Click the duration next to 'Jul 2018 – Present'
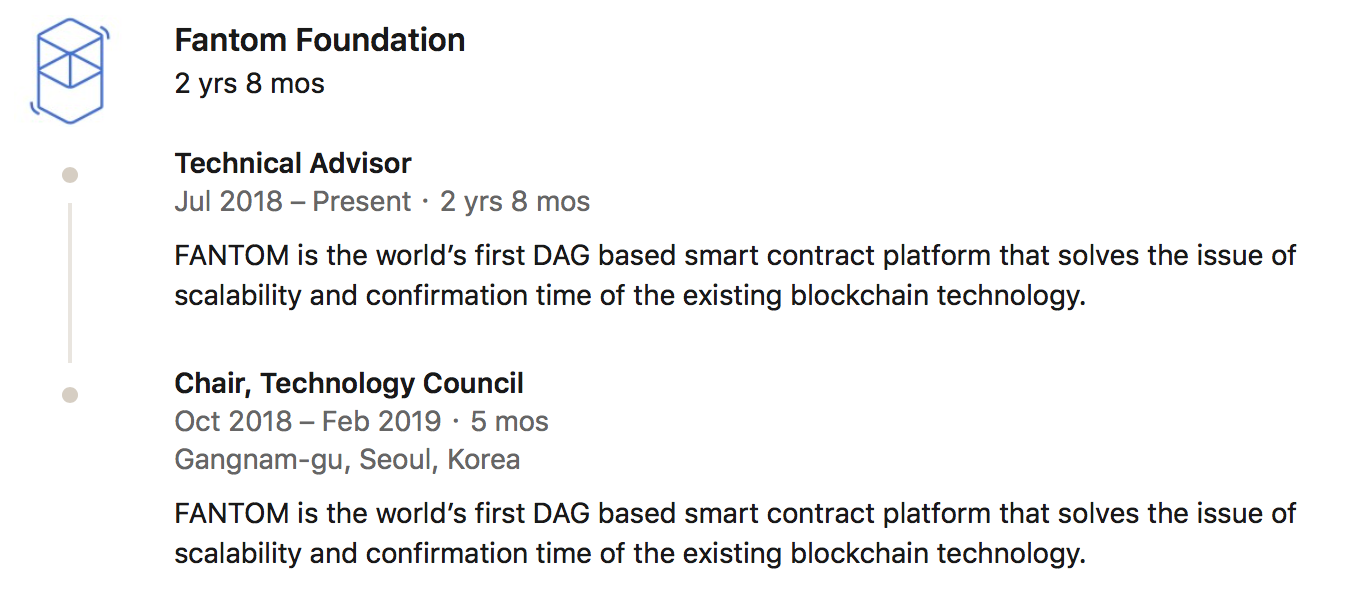 tap(515, 202)
